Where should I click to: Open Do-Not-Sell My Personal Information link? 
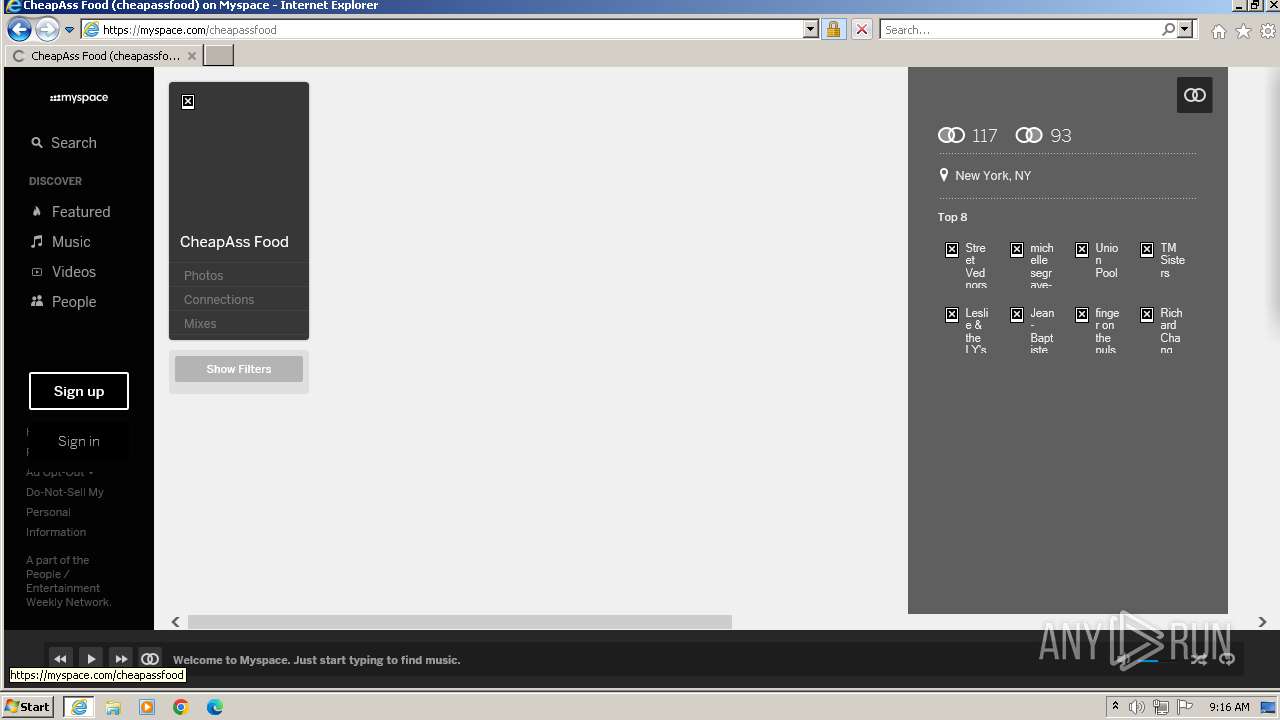point(65,512)
